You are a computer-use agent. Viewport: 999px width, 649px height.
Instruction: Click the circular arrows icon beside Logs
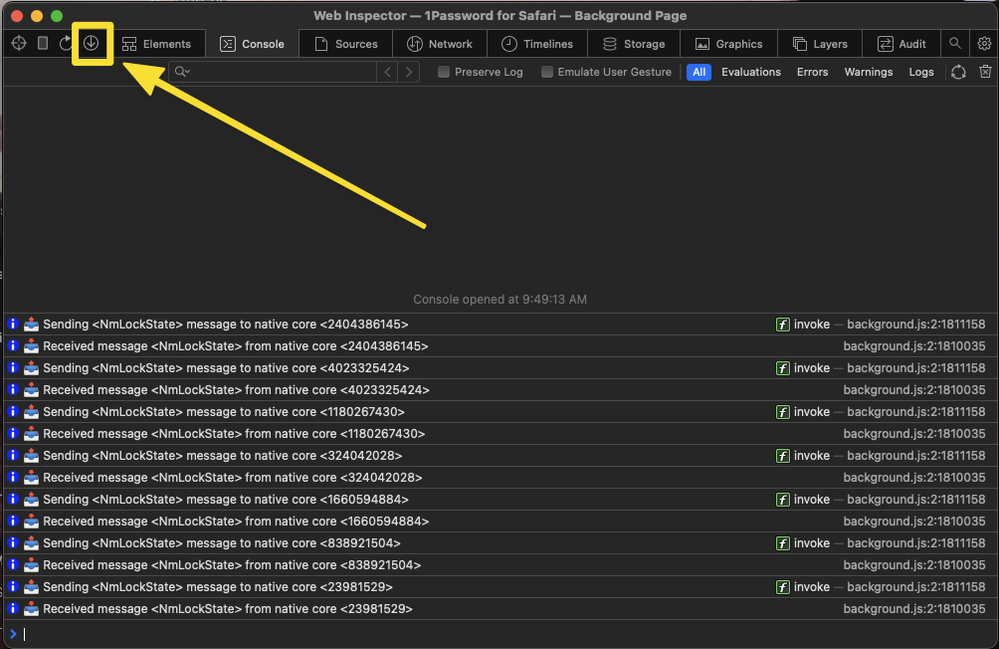(x=958, y=72)
